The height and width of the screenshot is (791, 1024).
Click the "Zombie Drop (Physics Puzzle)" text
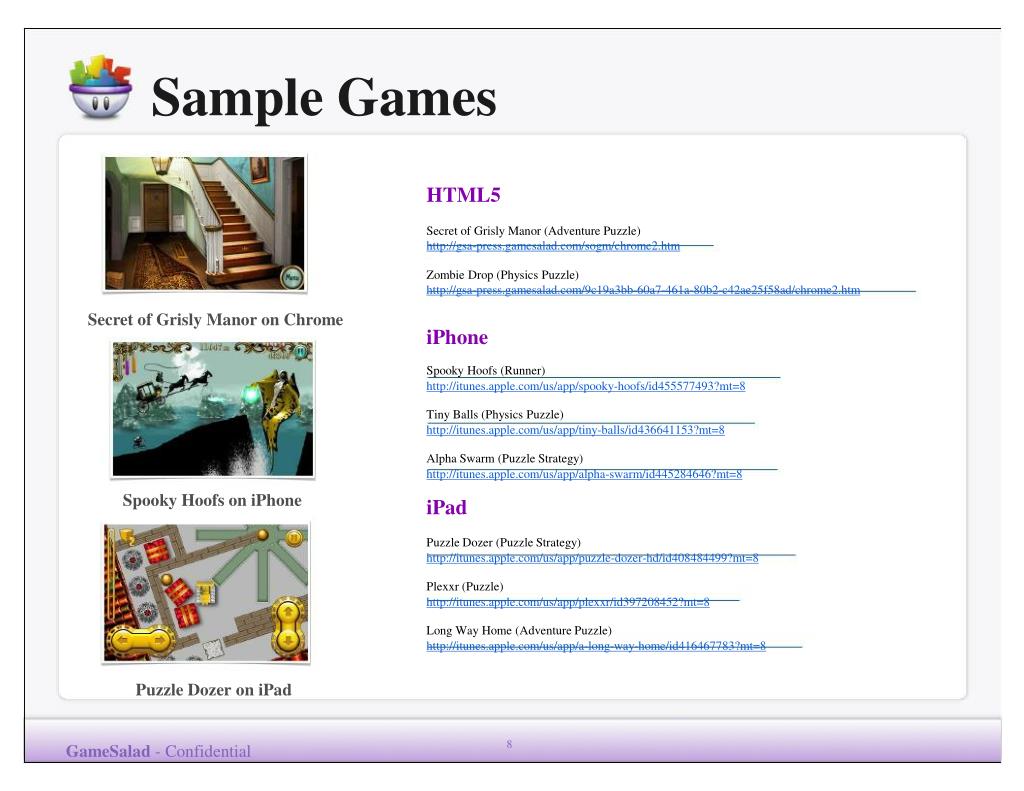coord(503,275)
